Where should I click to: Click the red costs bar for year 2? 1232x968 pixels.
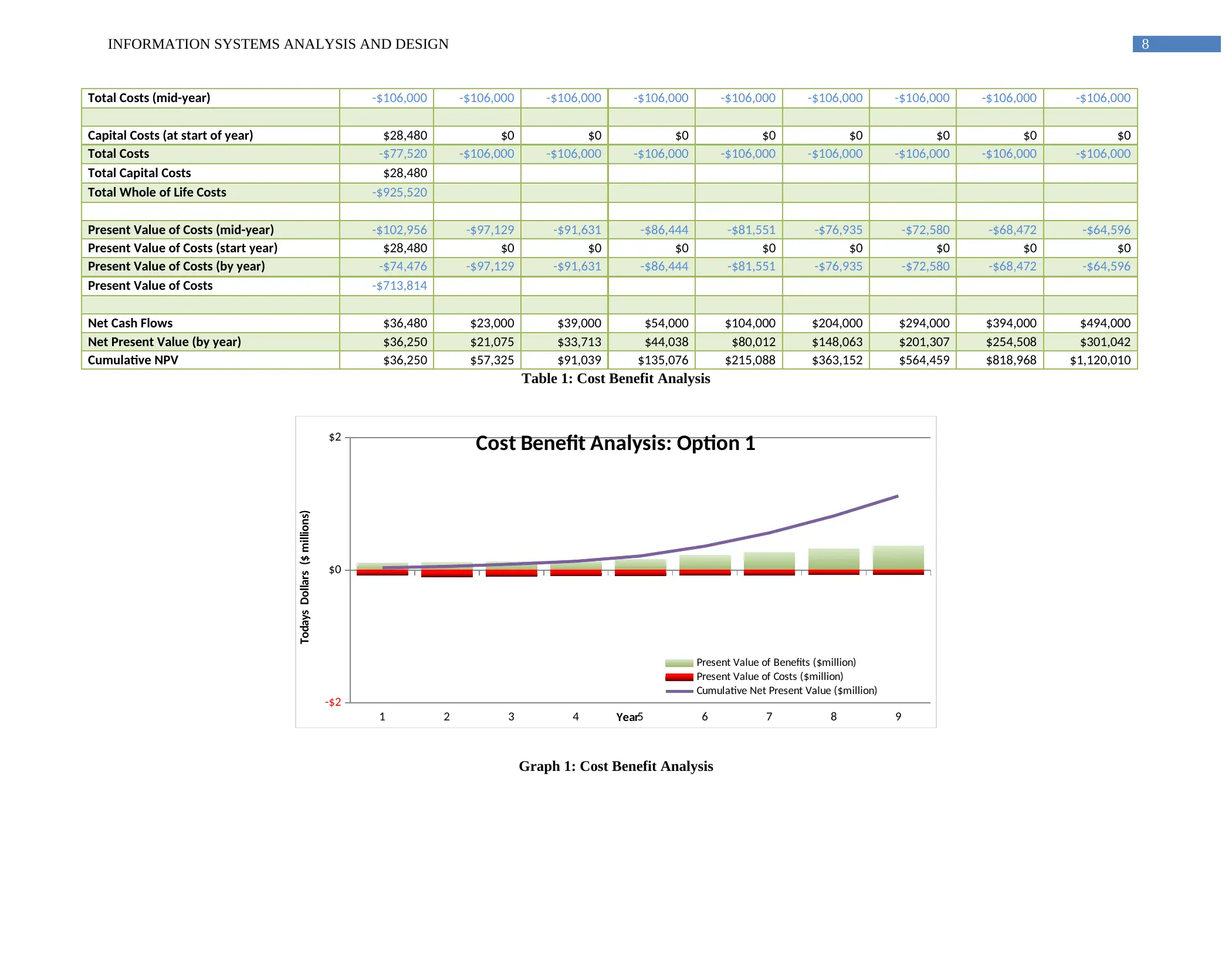(447, 573)
